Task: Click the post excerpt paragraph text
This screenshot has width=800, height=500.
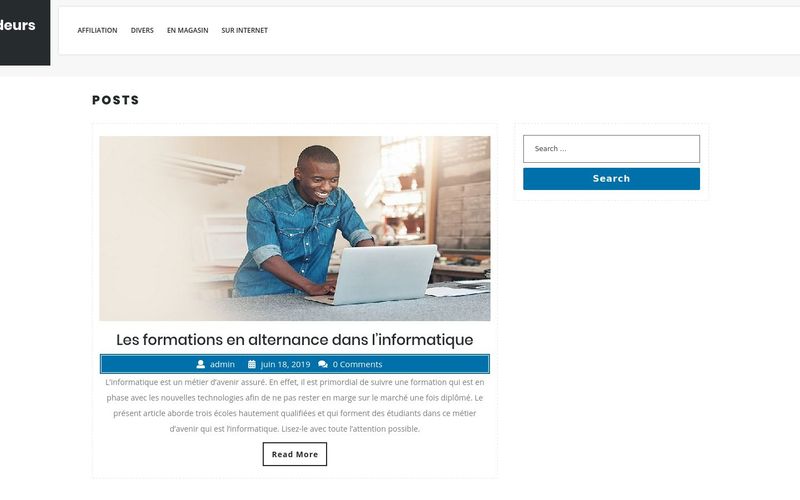Action: (x=294, y=406)
